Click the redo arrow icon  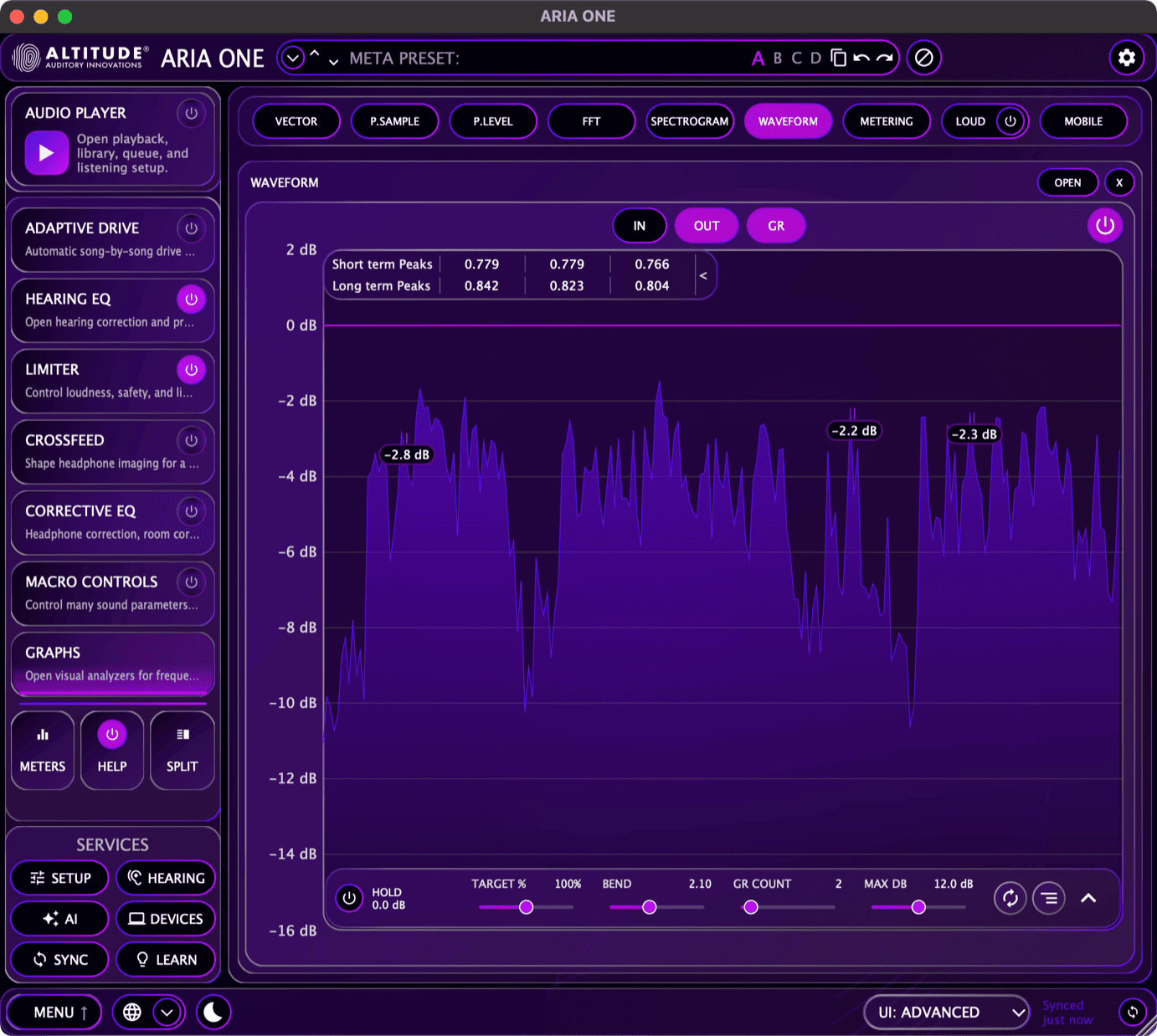pos(884,58)
